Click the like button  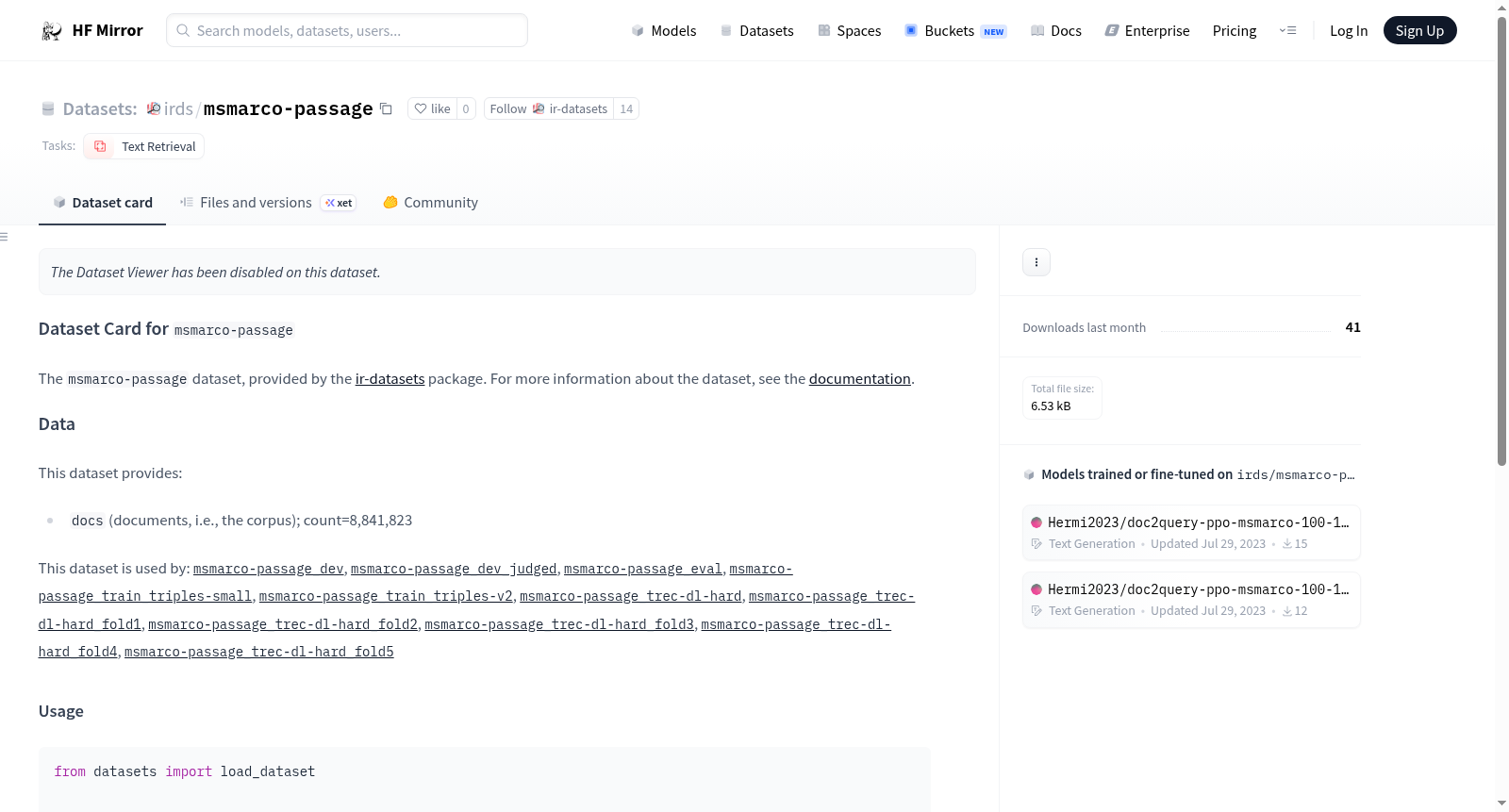click(x=432, y=108)
